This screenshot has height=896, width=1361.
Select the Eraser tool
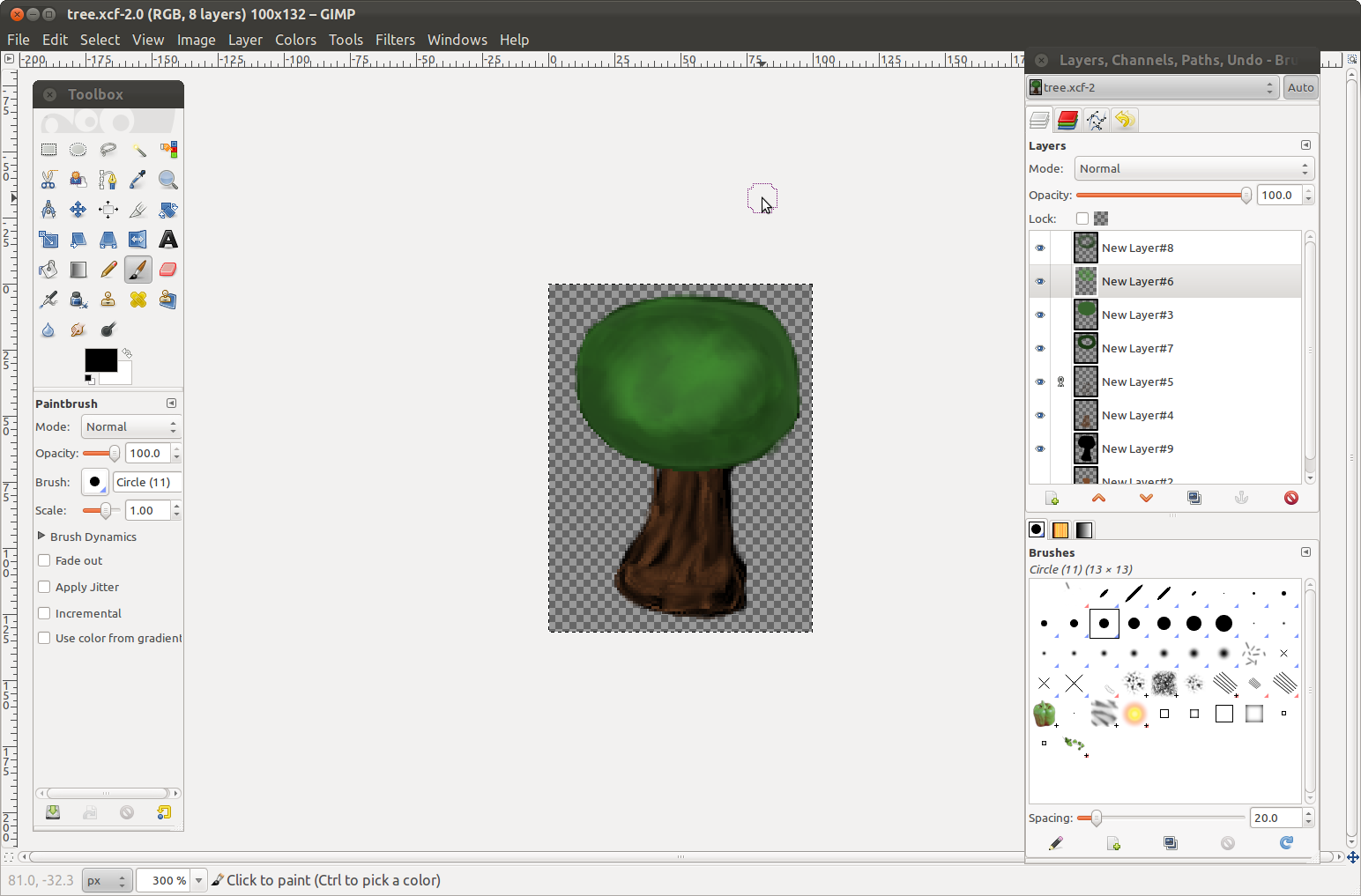pos(168,270)
